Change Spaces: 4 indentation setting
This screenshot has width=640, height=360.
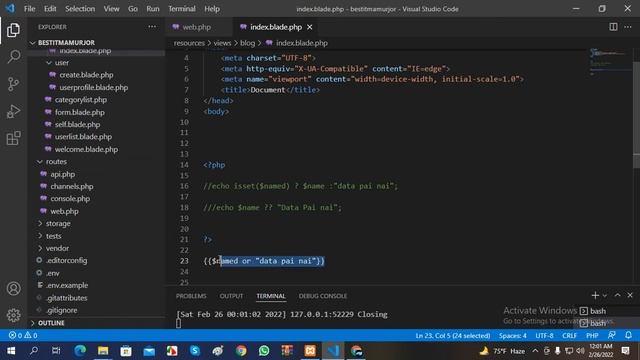point(512,336)
